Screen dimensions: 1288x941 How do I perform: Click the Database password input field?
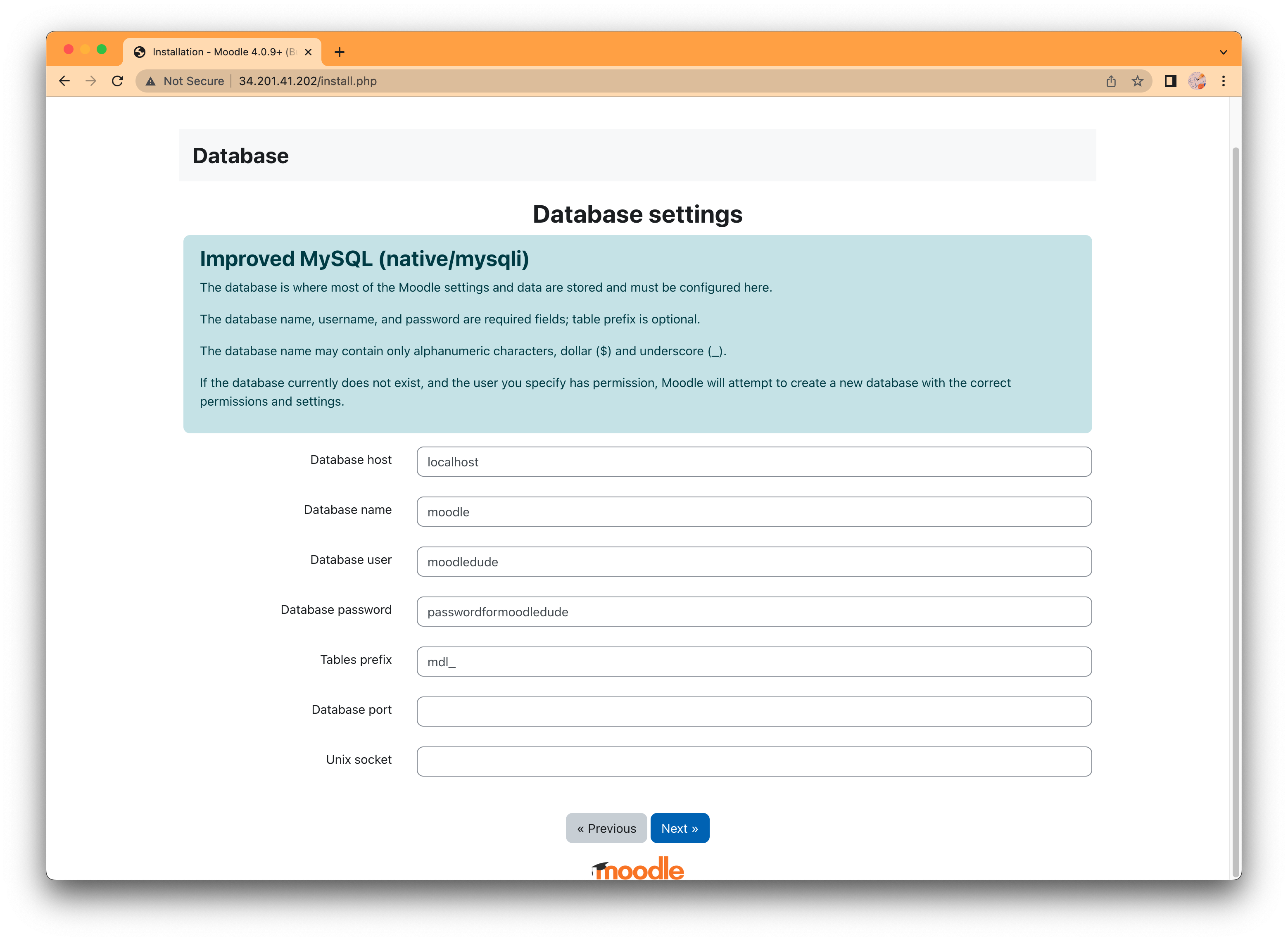[754, 611]
